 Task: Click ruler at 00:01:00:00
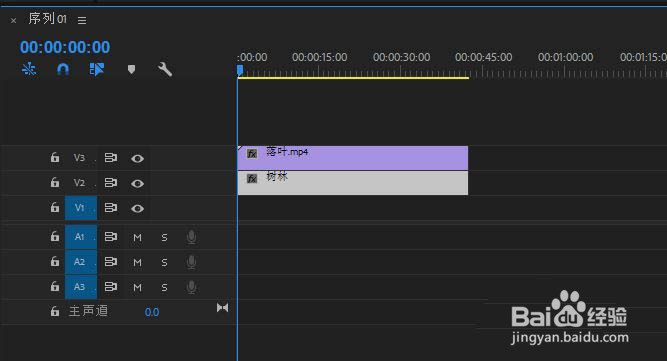click(565, 57)
